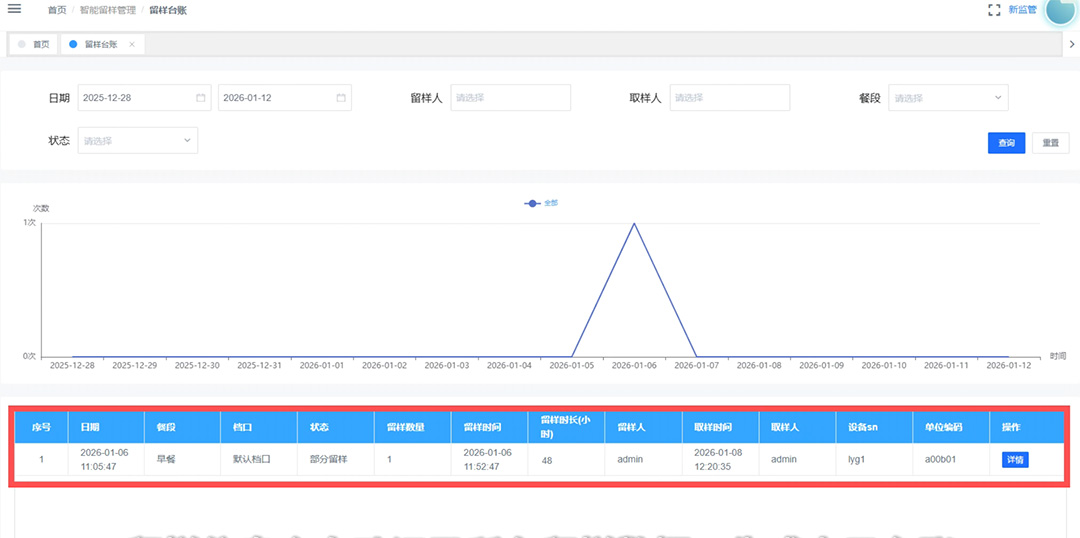Toggle the hamburger sidebar menu icon
Image resolution: width=1080 pixels, height=538 pixels.
coord(14,9)
